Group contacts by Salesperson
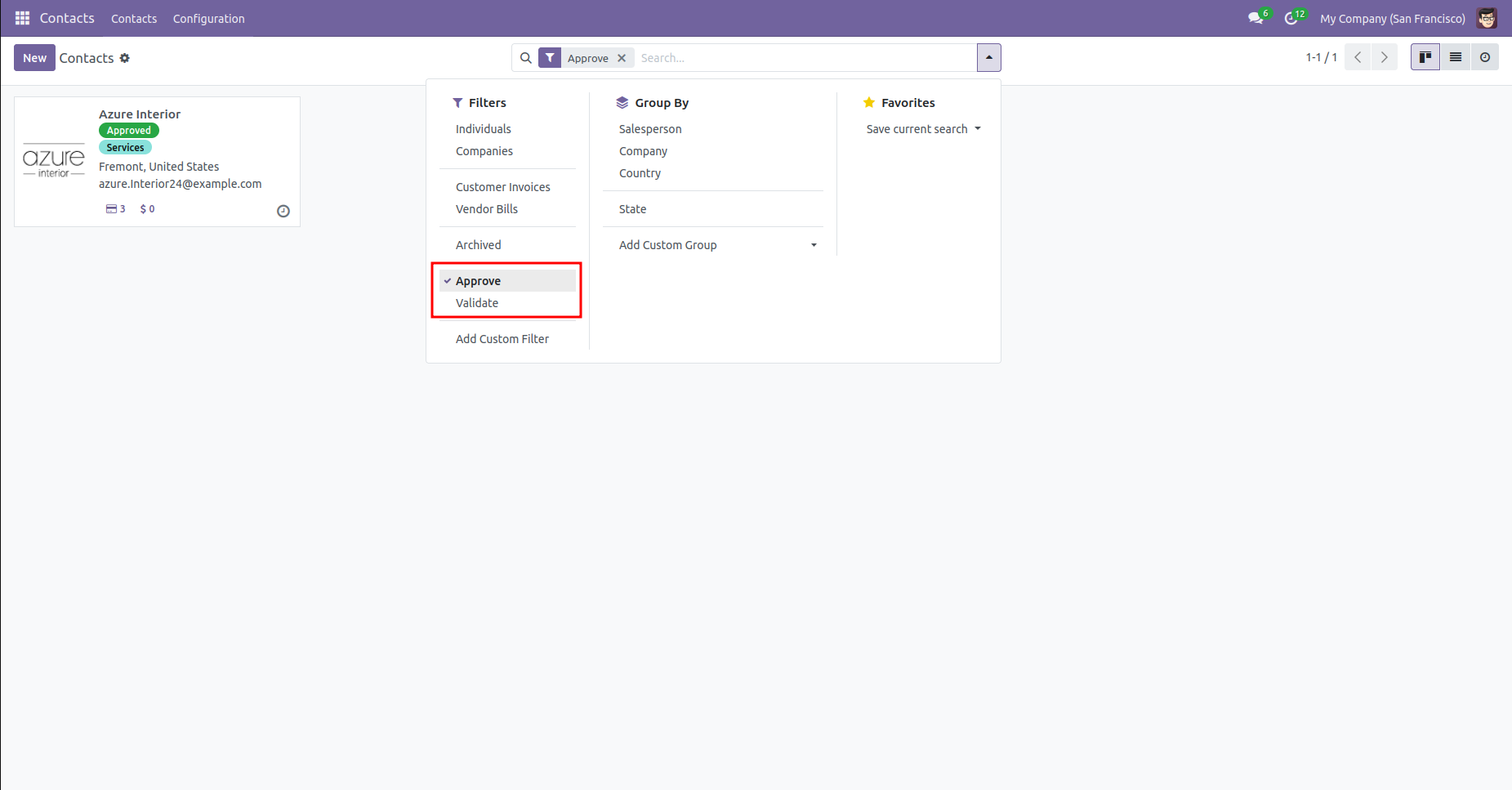1512x790 pixels. pyautogui.click(x=650, y=129)
